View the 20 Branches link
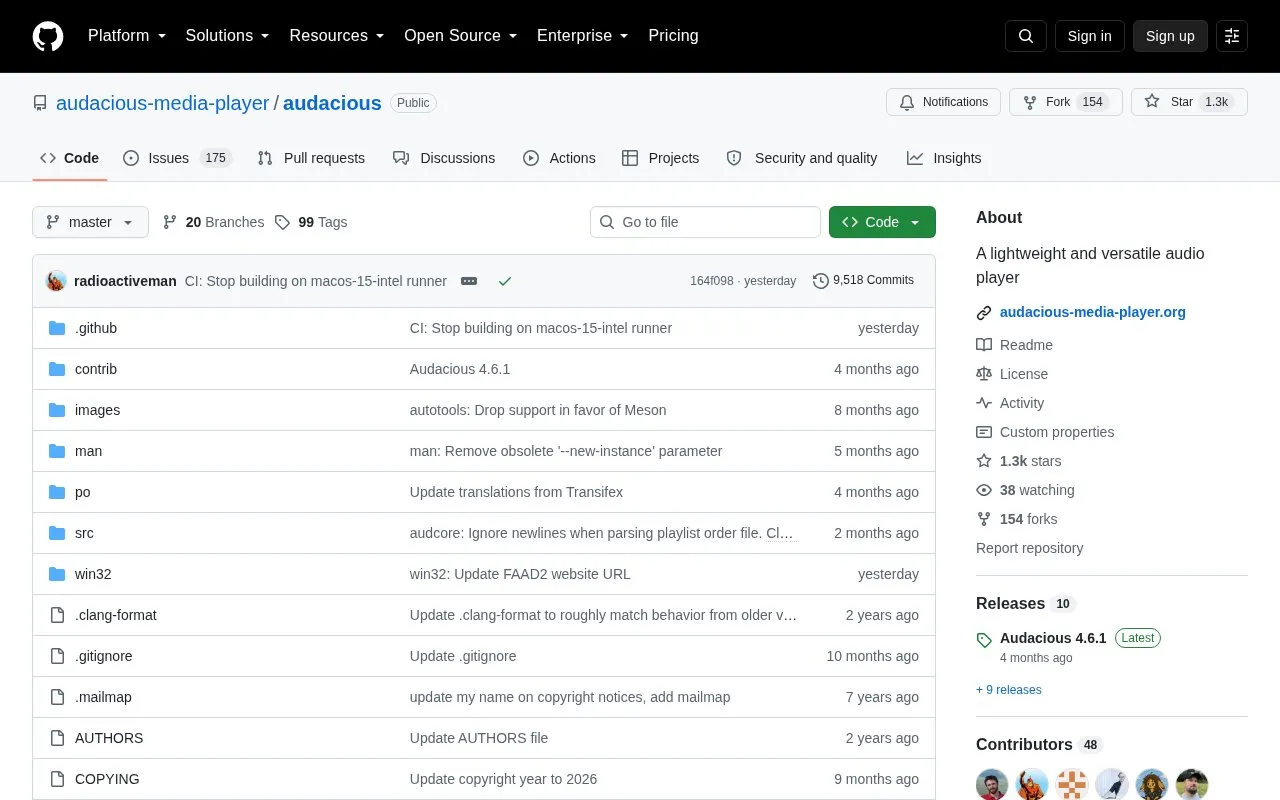Viewport: 1280px width, 800px height. pos(214,222)
